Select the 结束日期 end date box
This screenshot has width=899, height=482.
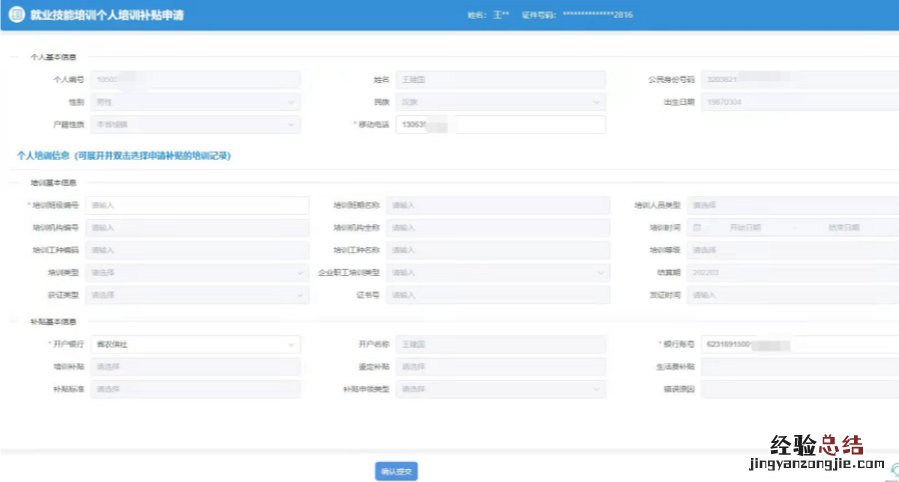[843, 228]
